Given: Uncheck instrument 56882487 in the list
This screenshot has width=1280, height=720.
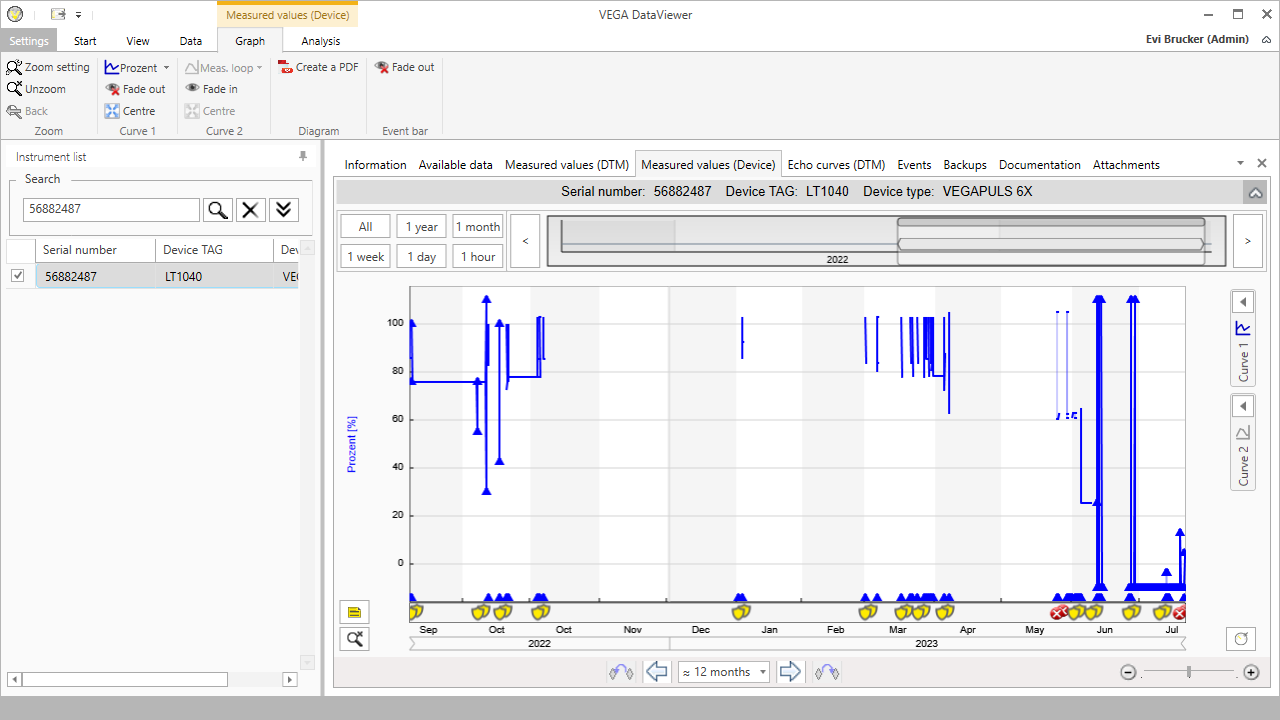Looking at the screenshot, I should [17, 275].
